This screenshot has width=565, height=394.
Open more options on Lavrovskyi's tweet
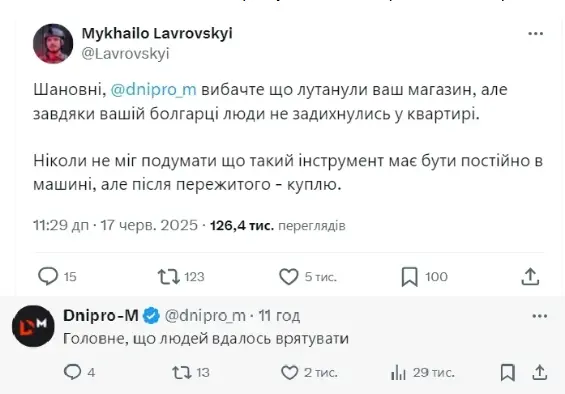click(x=535, y=34)
